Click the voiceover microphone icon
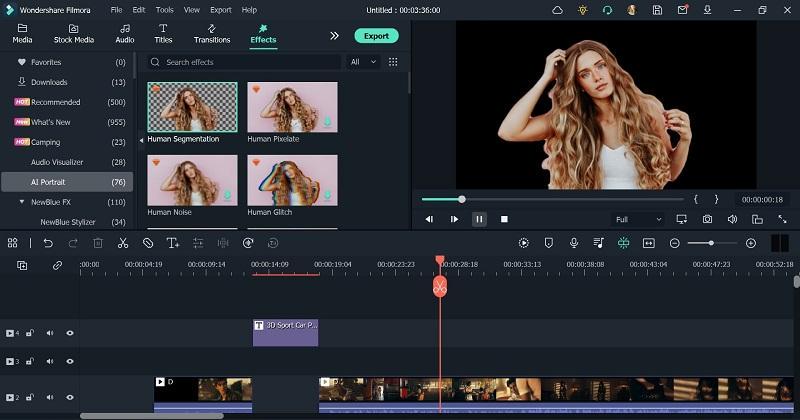800x420 pixels. [x=574, y=243]
